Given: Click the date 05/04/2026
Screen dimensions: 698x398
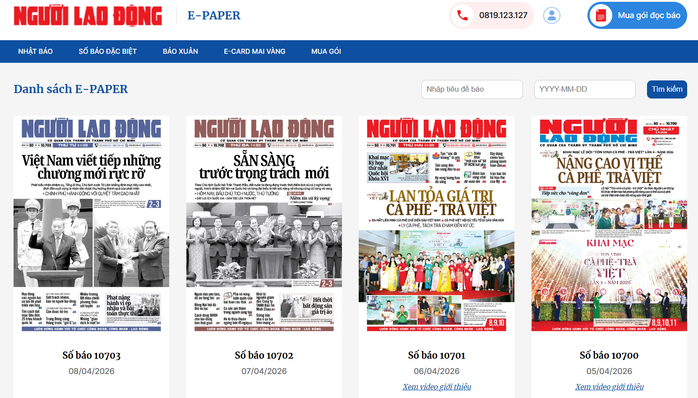Looking at the screenshot, I should click(x=609, y=371).
